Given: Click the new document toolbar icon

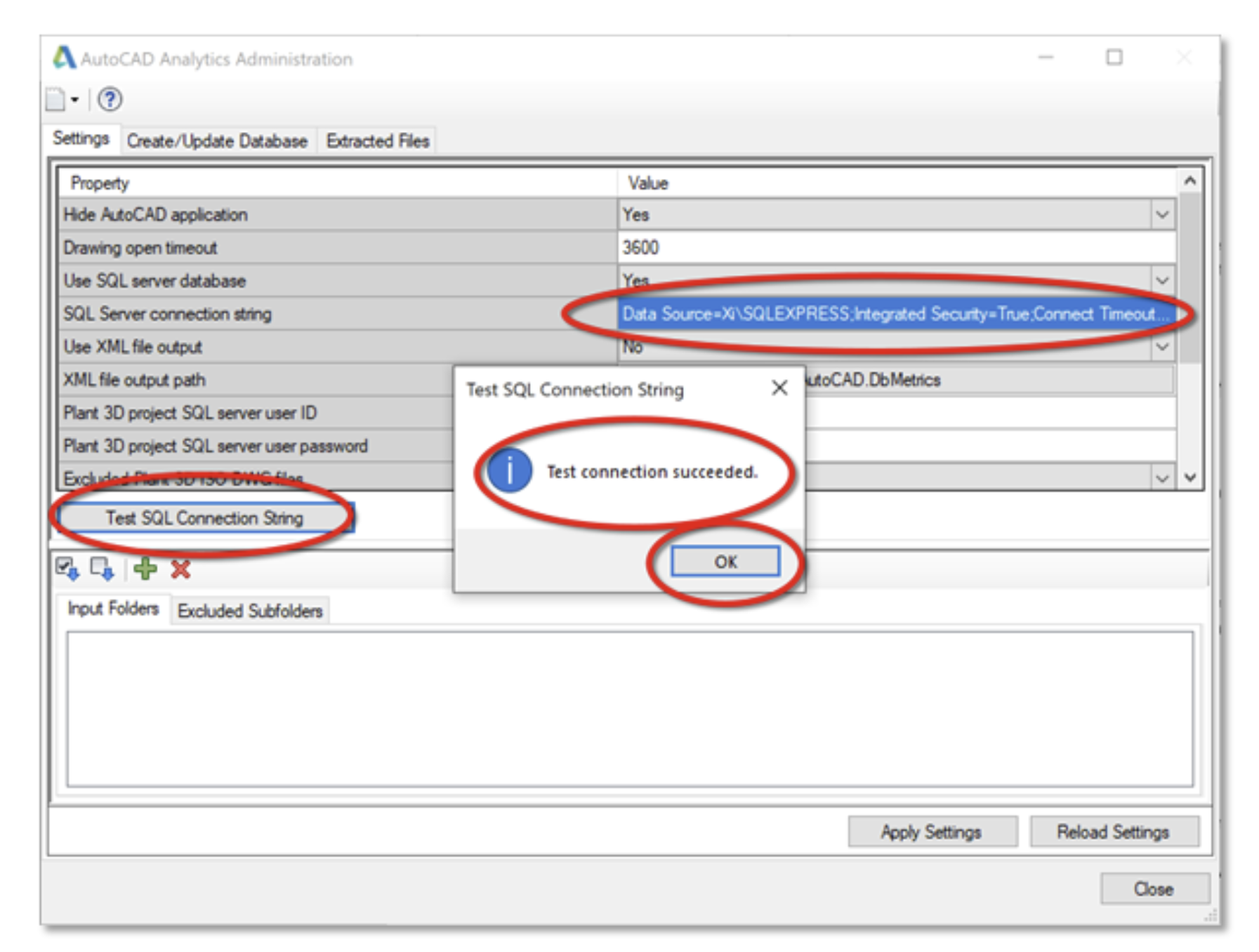Looking at the screenshot, I should pyautogui.click(x=55, y=100).
